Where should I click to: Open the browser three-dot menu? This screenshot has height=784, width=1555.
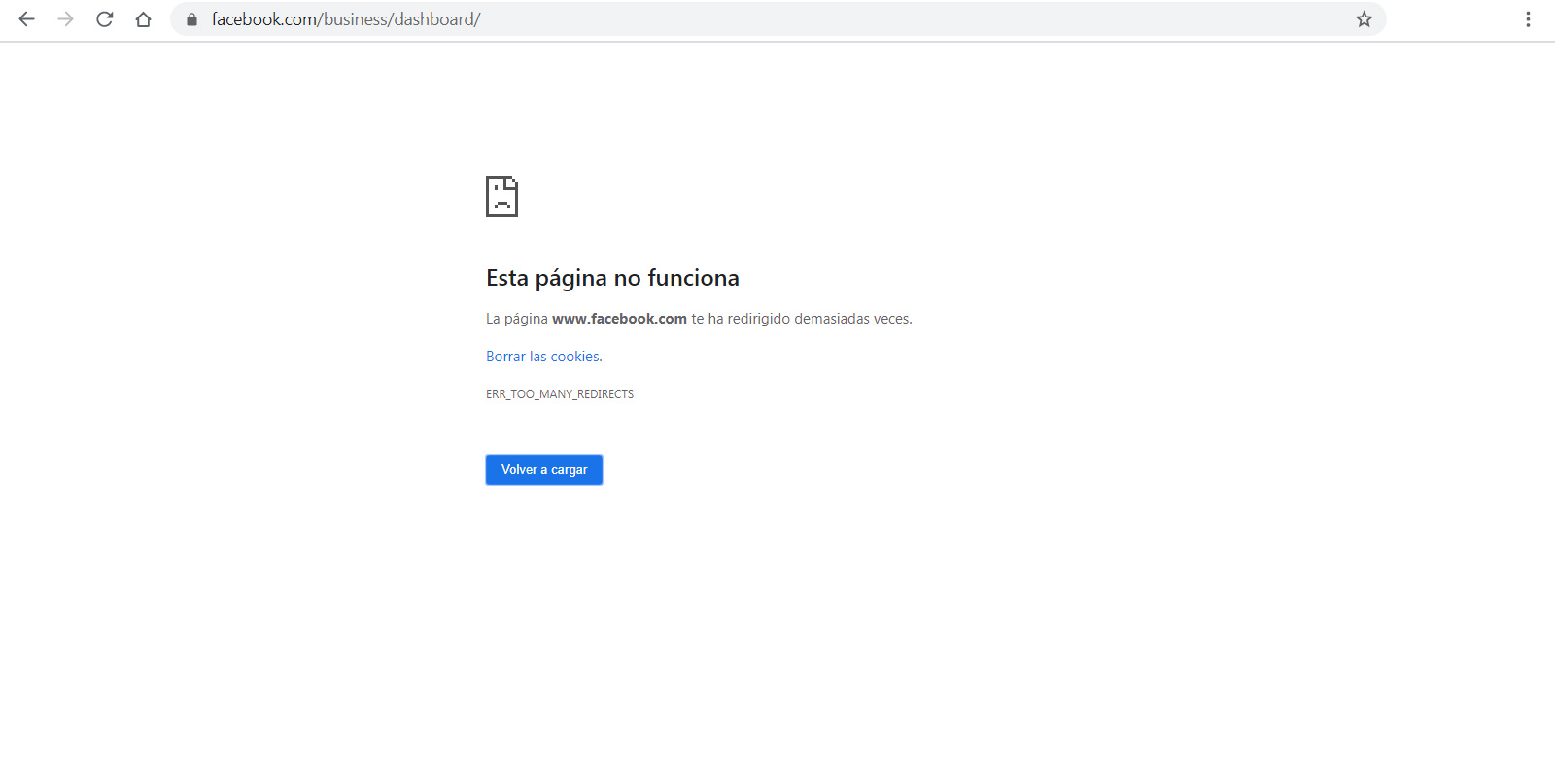pos(1528,19)
